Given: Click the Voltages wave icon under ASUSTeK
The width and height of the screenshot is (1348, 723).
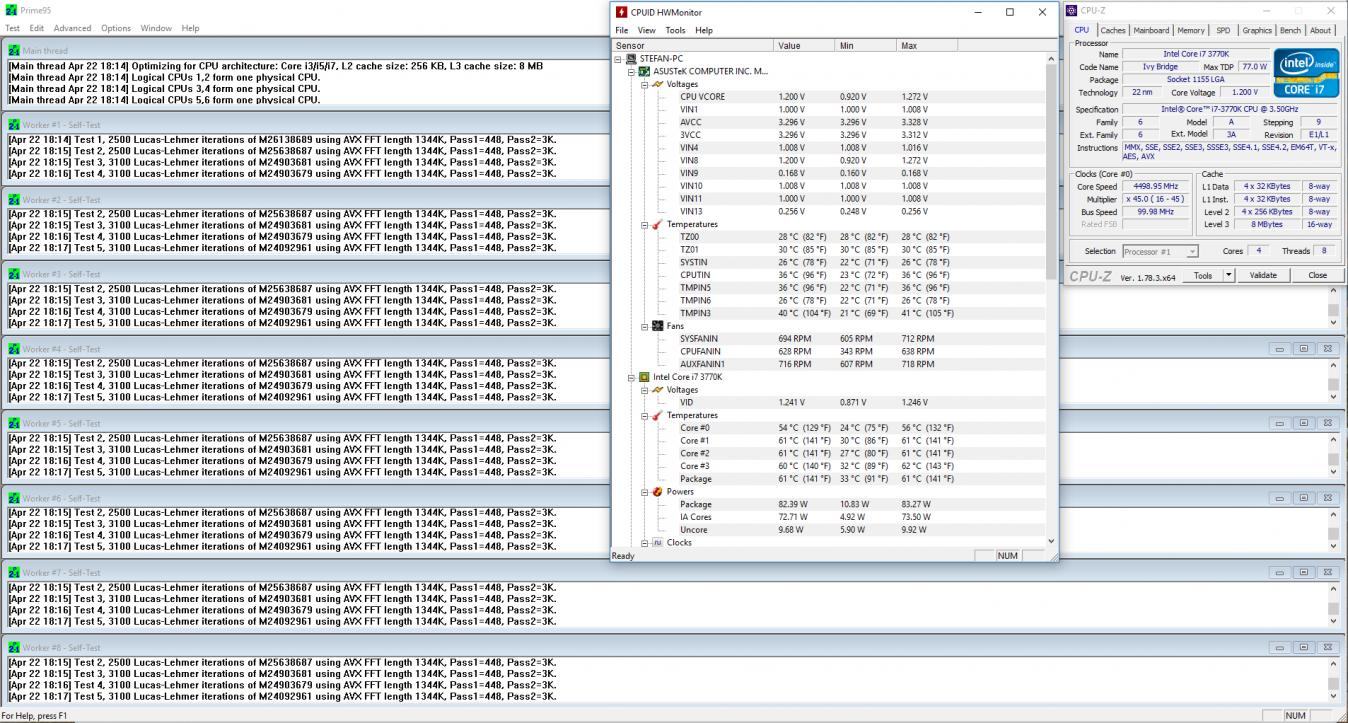Looking at the screenshot, I should (657, 84).
